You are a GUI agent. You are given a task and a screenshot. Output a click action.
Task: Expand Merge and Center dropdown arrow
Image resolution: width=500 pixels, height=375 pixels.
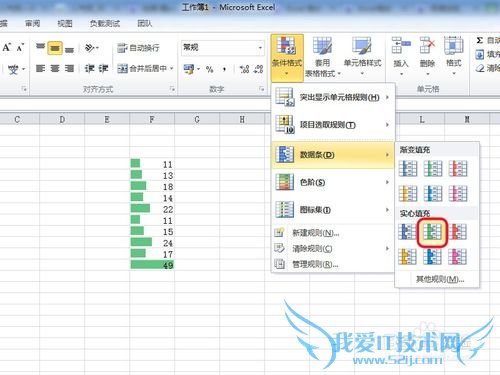[x=172, y=69]
